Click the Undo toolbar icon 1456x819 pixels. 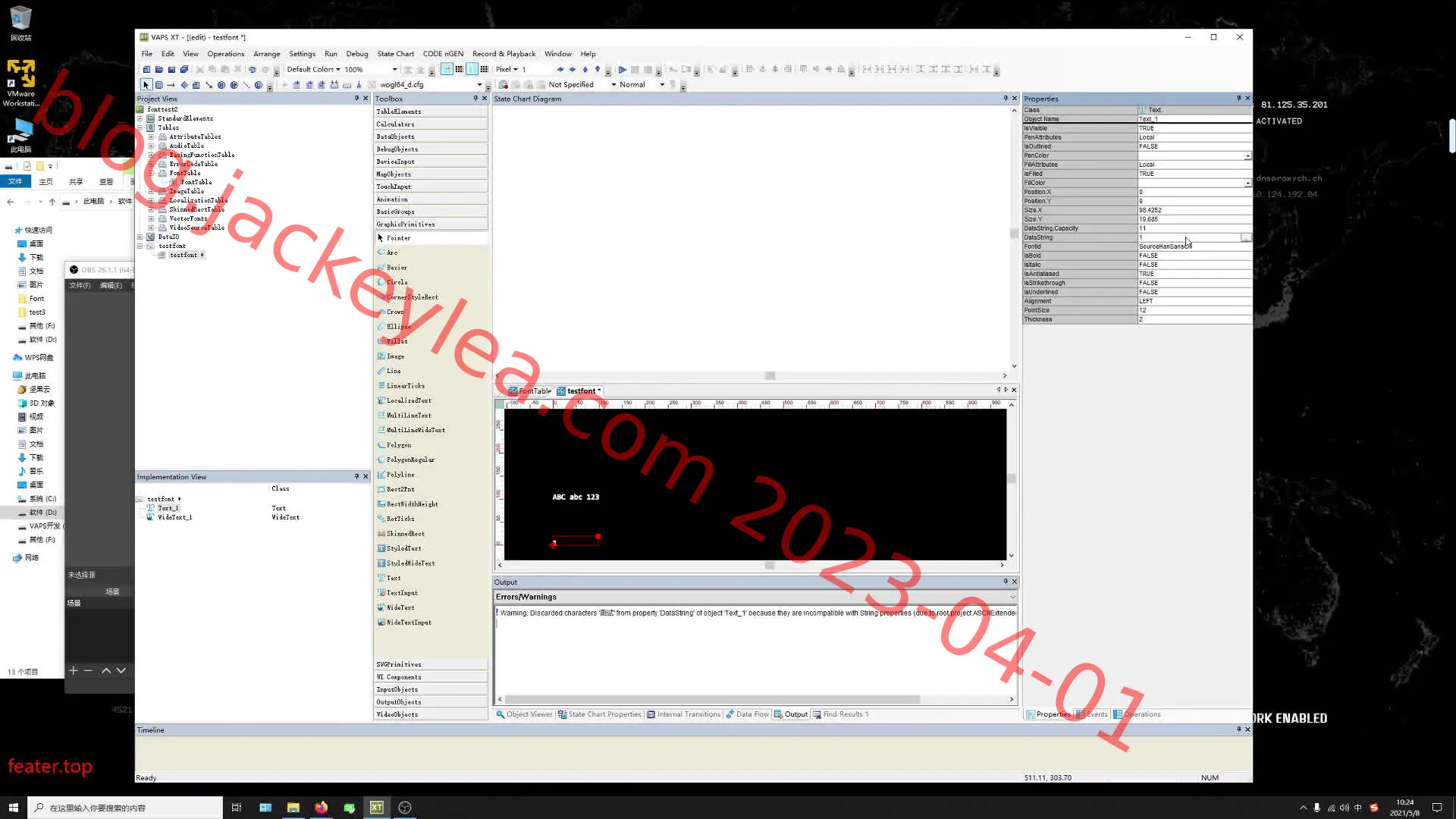coord(252,69)
